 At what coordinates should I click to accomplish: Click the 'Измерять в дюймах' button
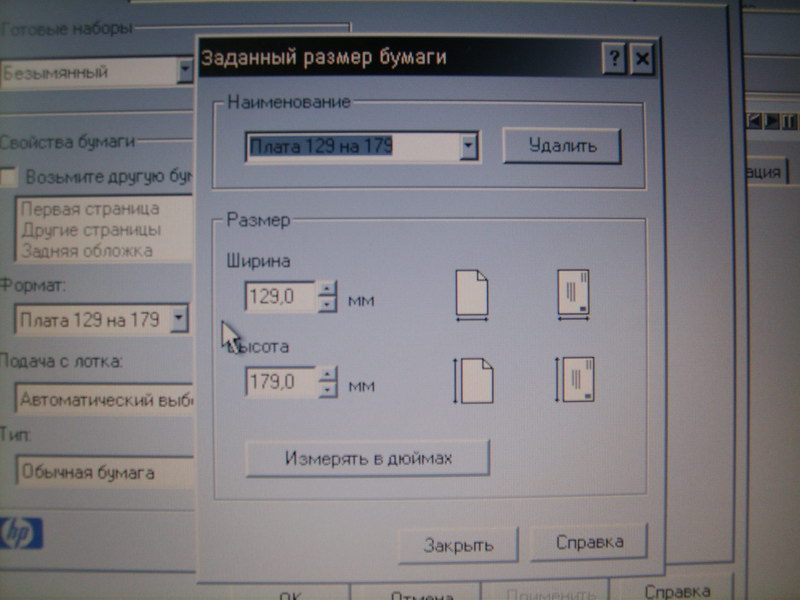pyautogui.click(x=367, y=459)
